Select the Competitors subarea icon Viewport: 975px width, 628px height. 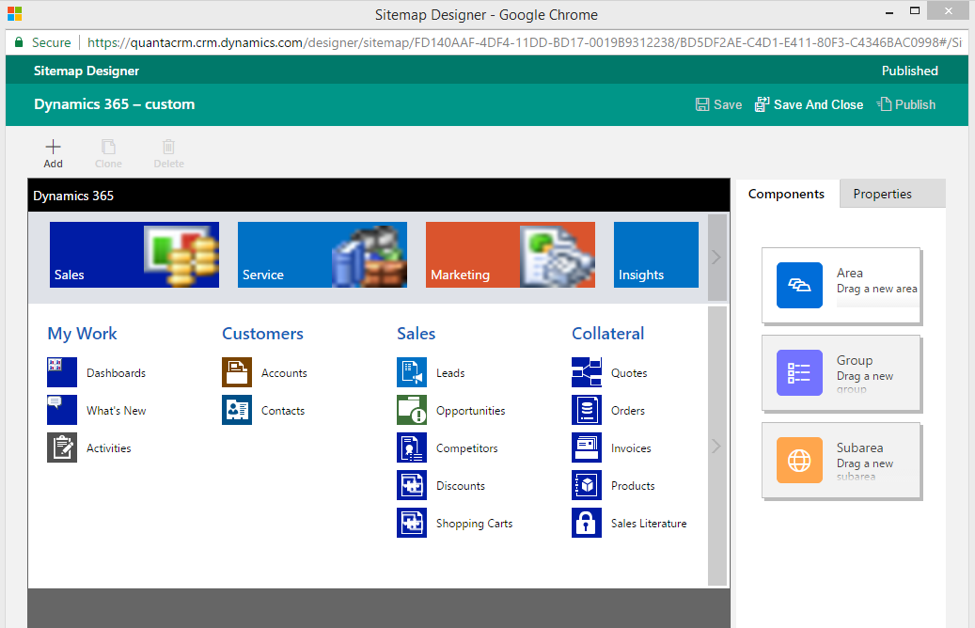[412, 448]
